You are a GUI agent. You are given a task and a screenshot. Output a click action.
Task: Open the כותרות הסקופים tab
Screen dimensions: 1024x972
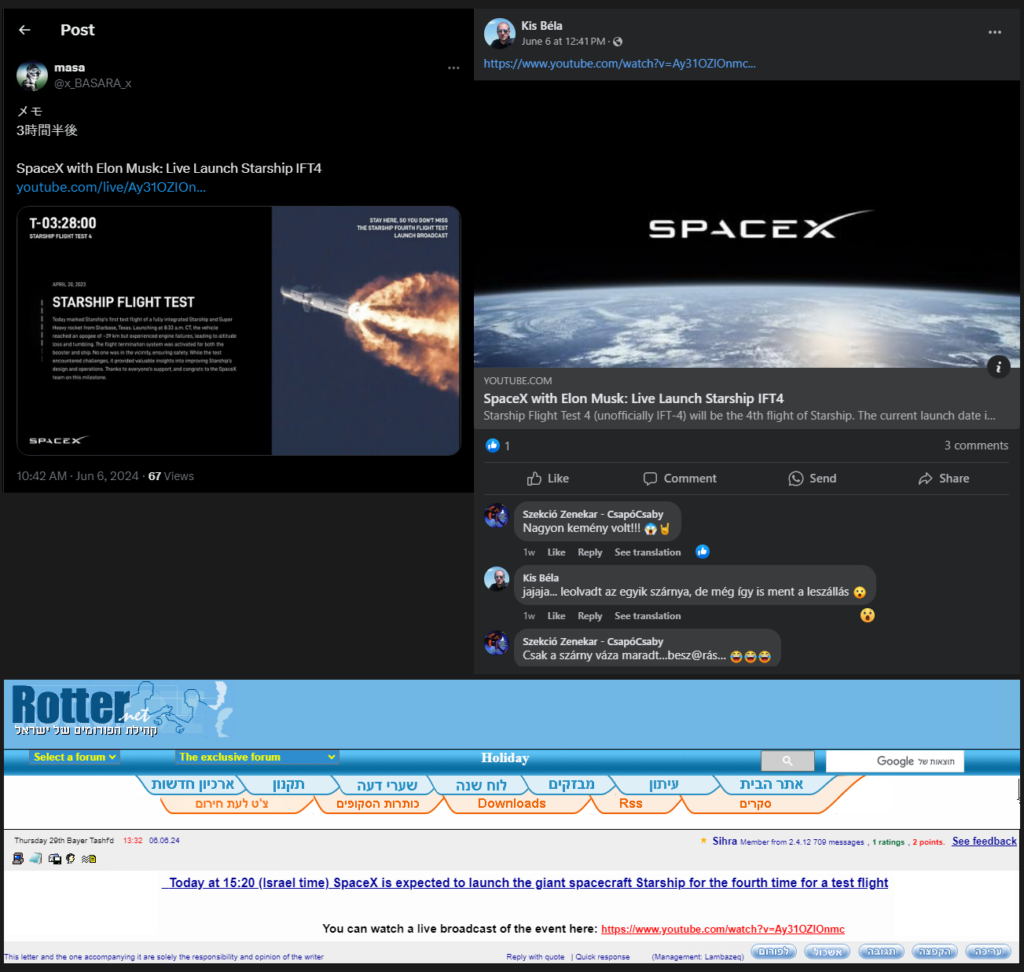(x=378, y=803)
